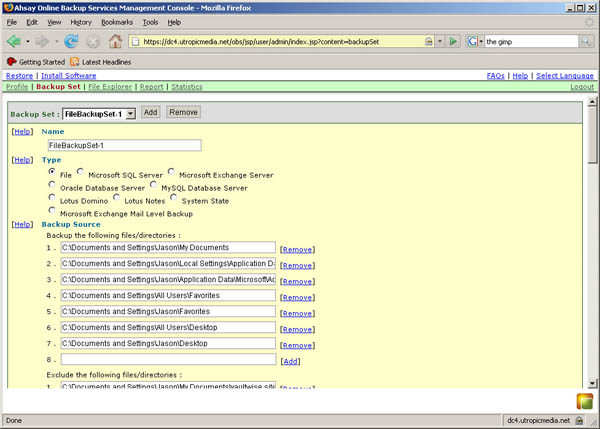600x429 pixels.
Task: Click the page icon in the address bar
Action: [x=135, y=41]
